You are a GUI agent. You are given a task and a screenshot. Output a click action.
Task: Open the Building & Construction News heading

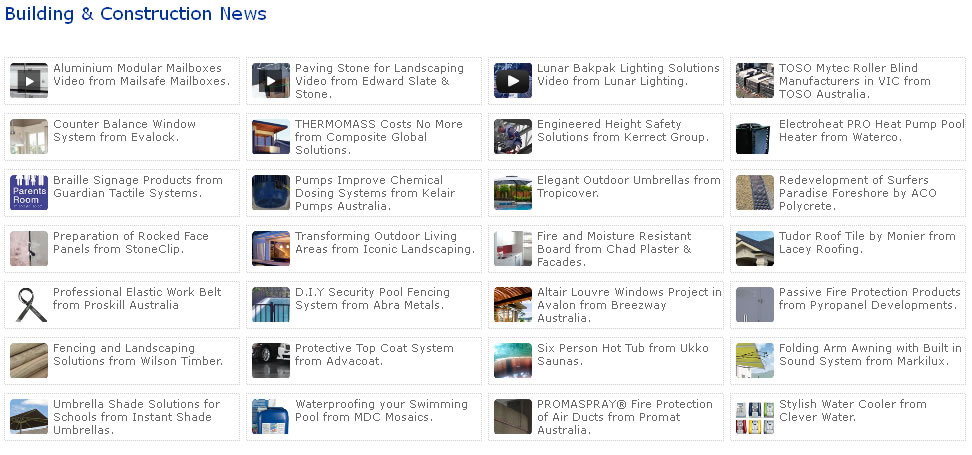click(x=136, y=14)
